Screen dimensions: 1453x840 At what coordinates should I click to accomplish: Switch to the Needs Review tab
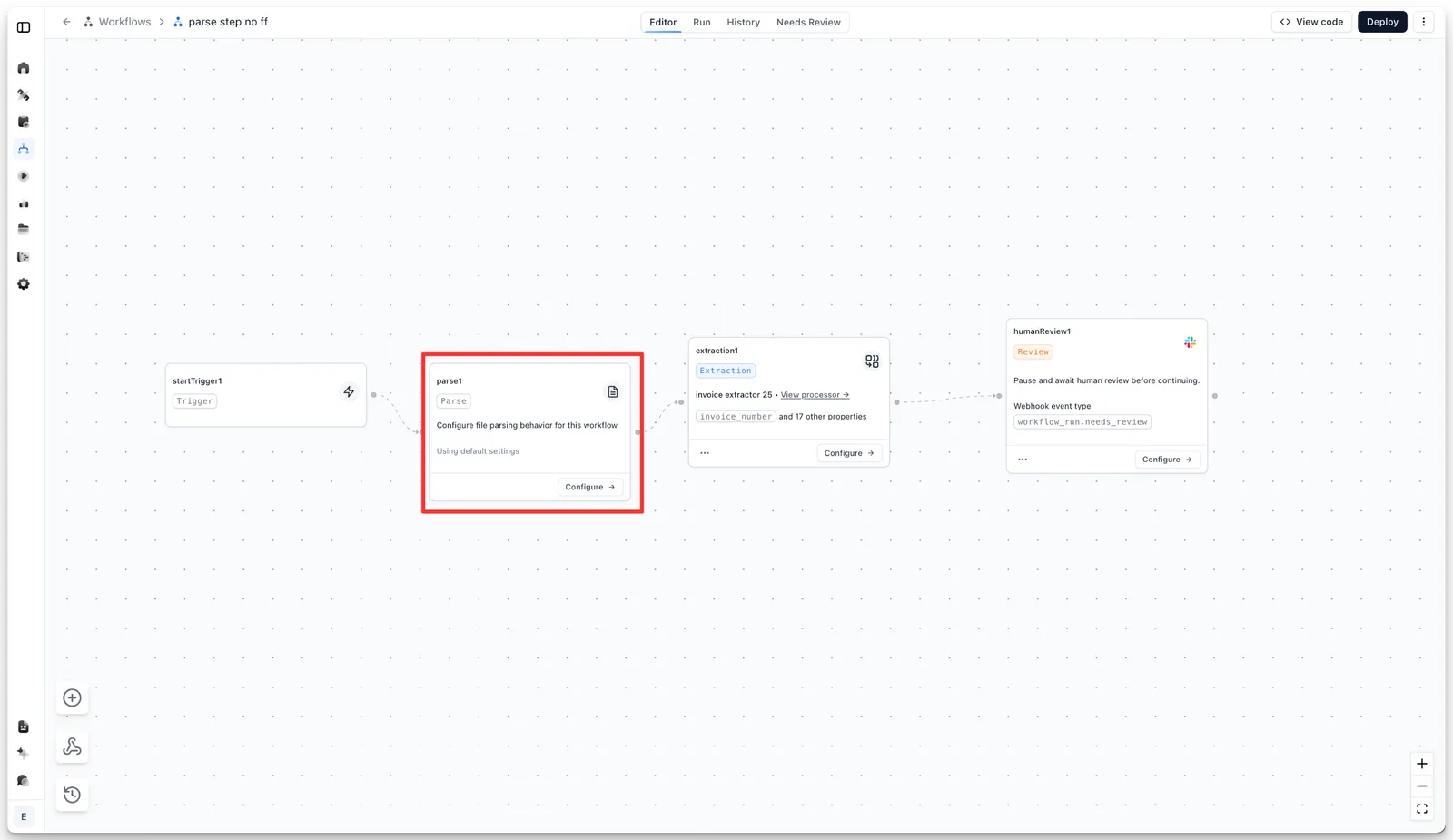click(808, 23)
